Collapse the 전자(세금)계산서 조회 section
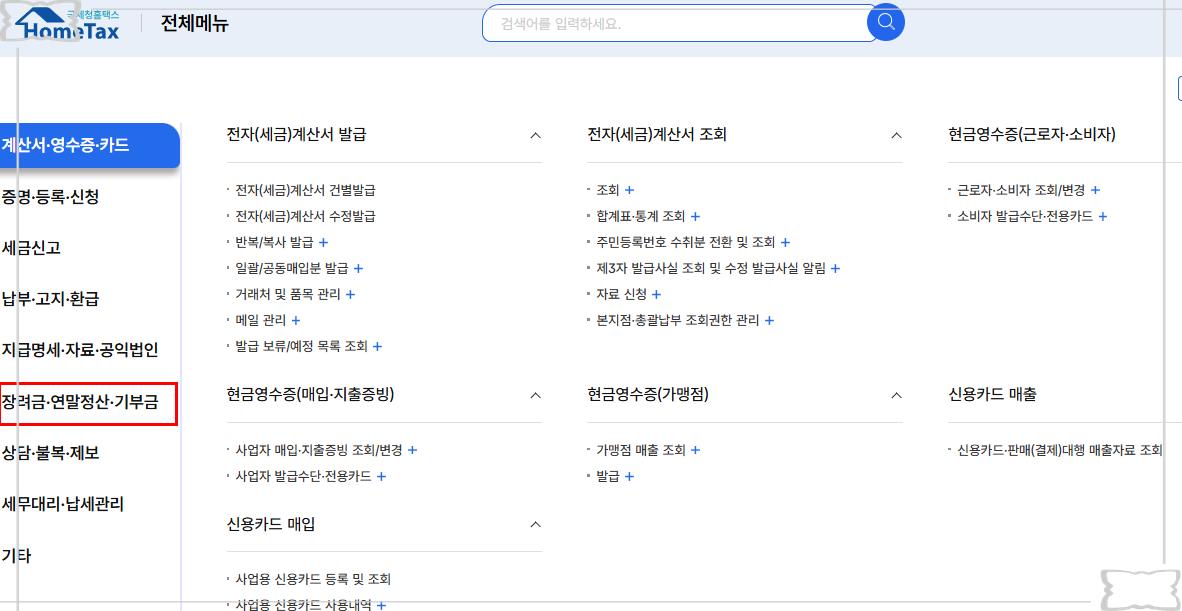The width and height of the screenshot is (1182, 611). [896, 134]
